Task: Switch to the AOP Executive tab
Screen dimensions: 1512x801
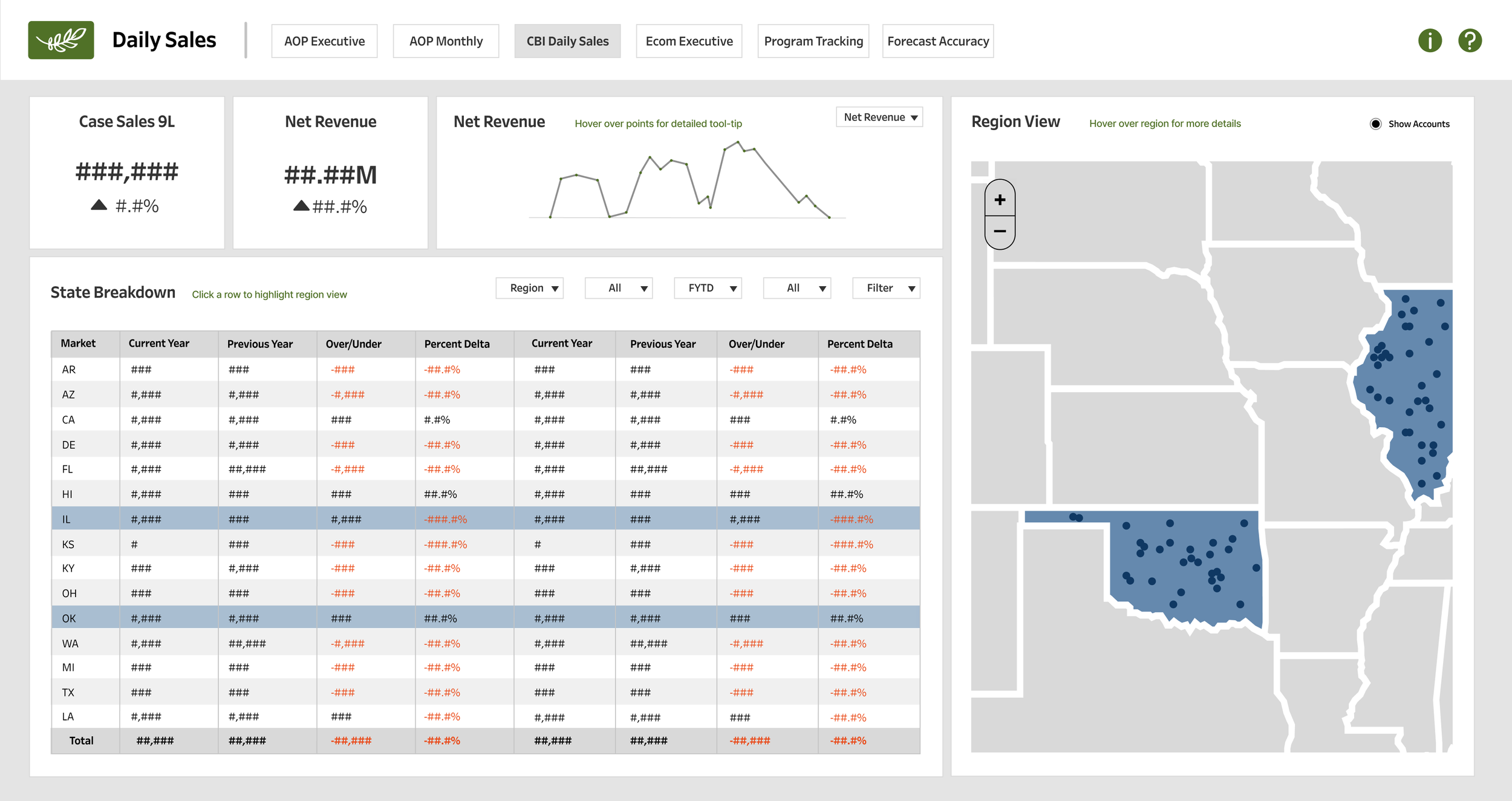Action: [x=324, y=41]
